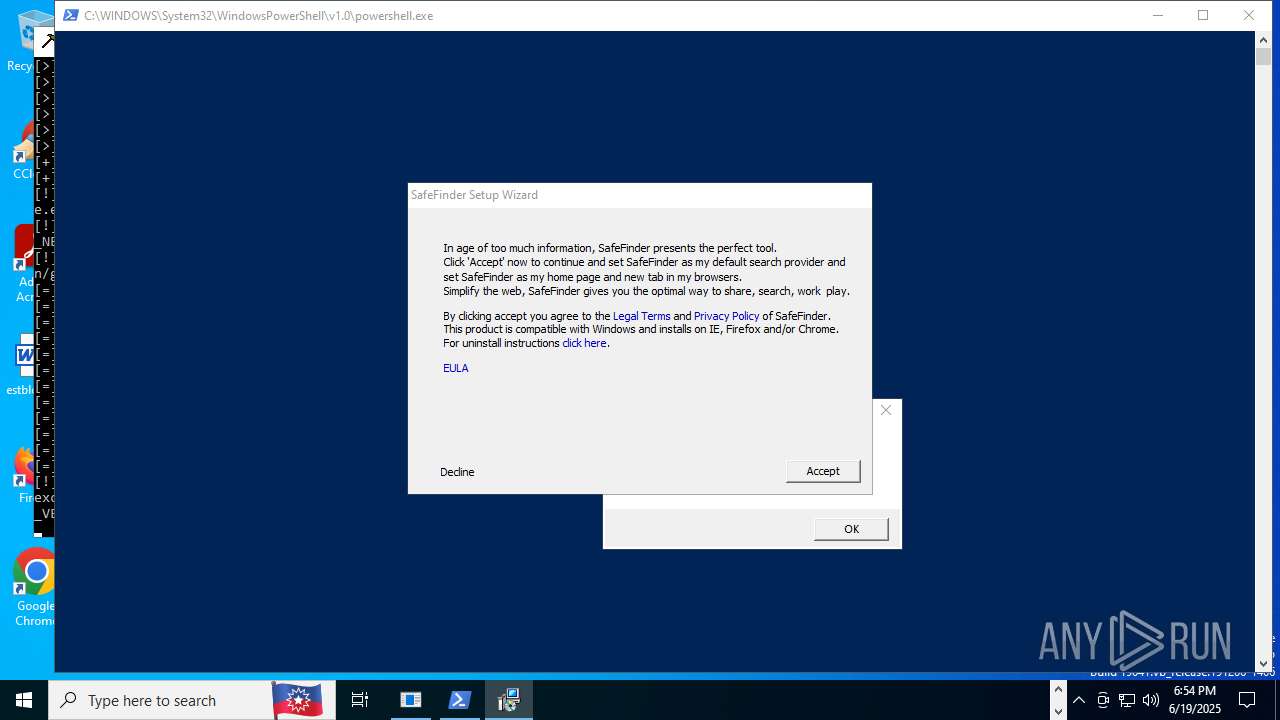Open the tray icon left of the network icon
The width and height of the screenshot is (1280, 720).
click(1103, 700)
